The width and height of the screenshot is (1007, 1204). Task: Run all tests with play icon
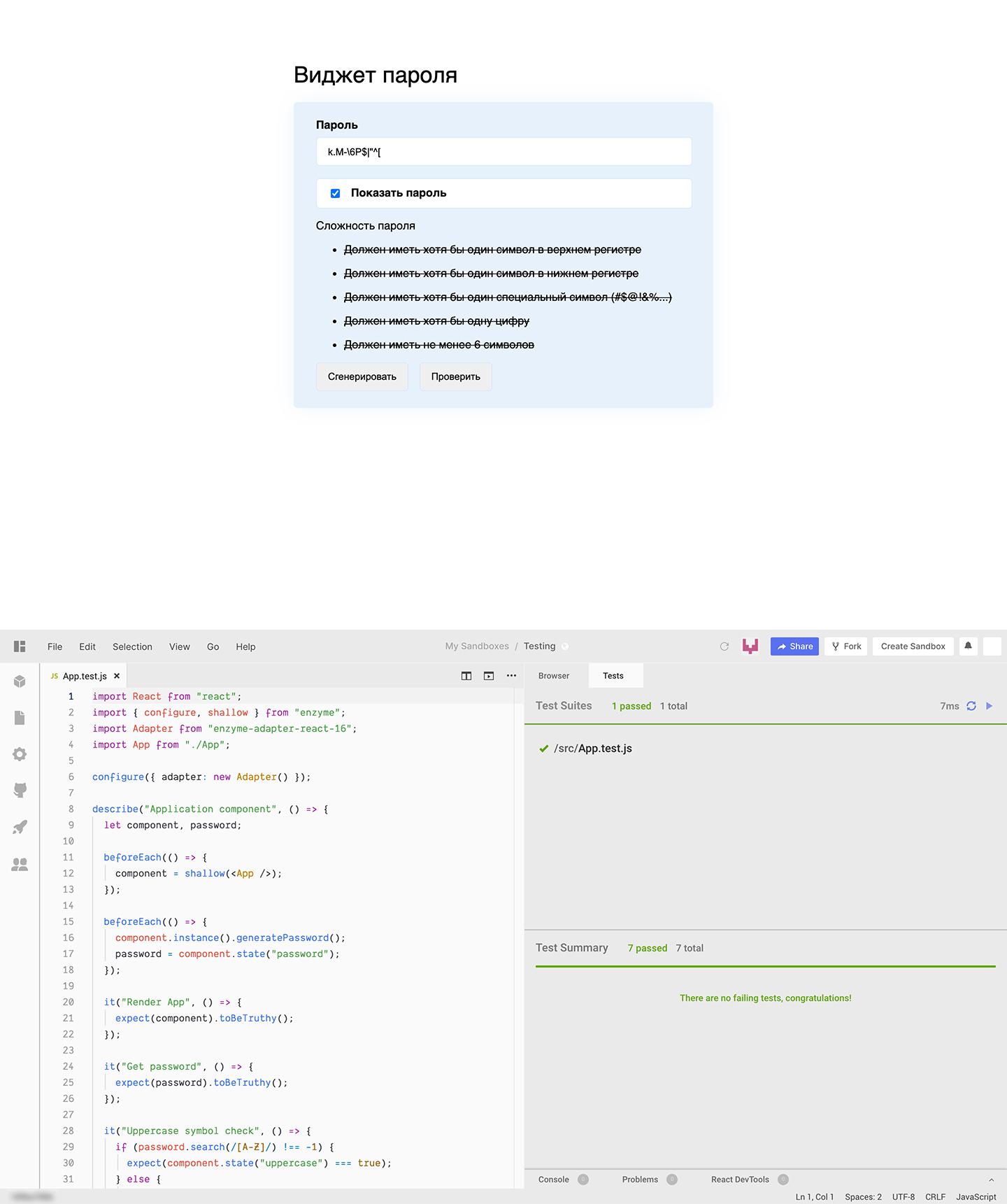click(990, 706)
